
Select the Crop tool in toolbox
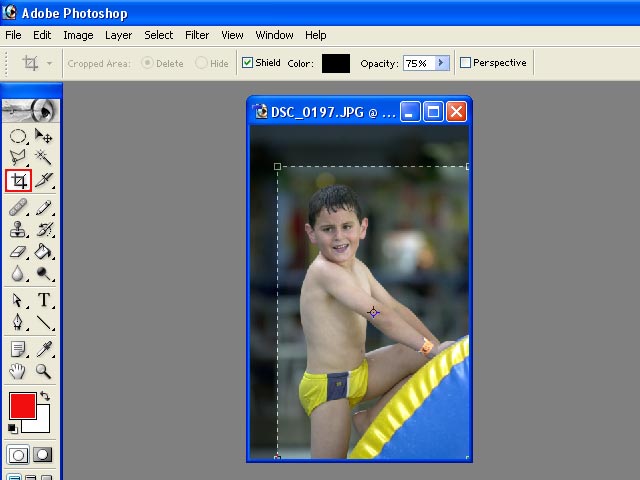pyautogui.click(x=18, y=180)
